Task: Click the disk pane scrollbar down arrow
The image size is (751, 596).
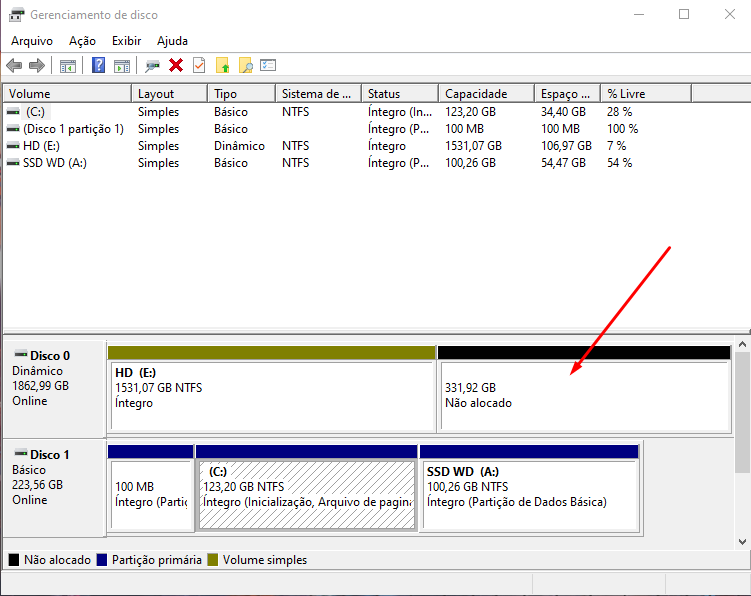Action: (742, 542)
